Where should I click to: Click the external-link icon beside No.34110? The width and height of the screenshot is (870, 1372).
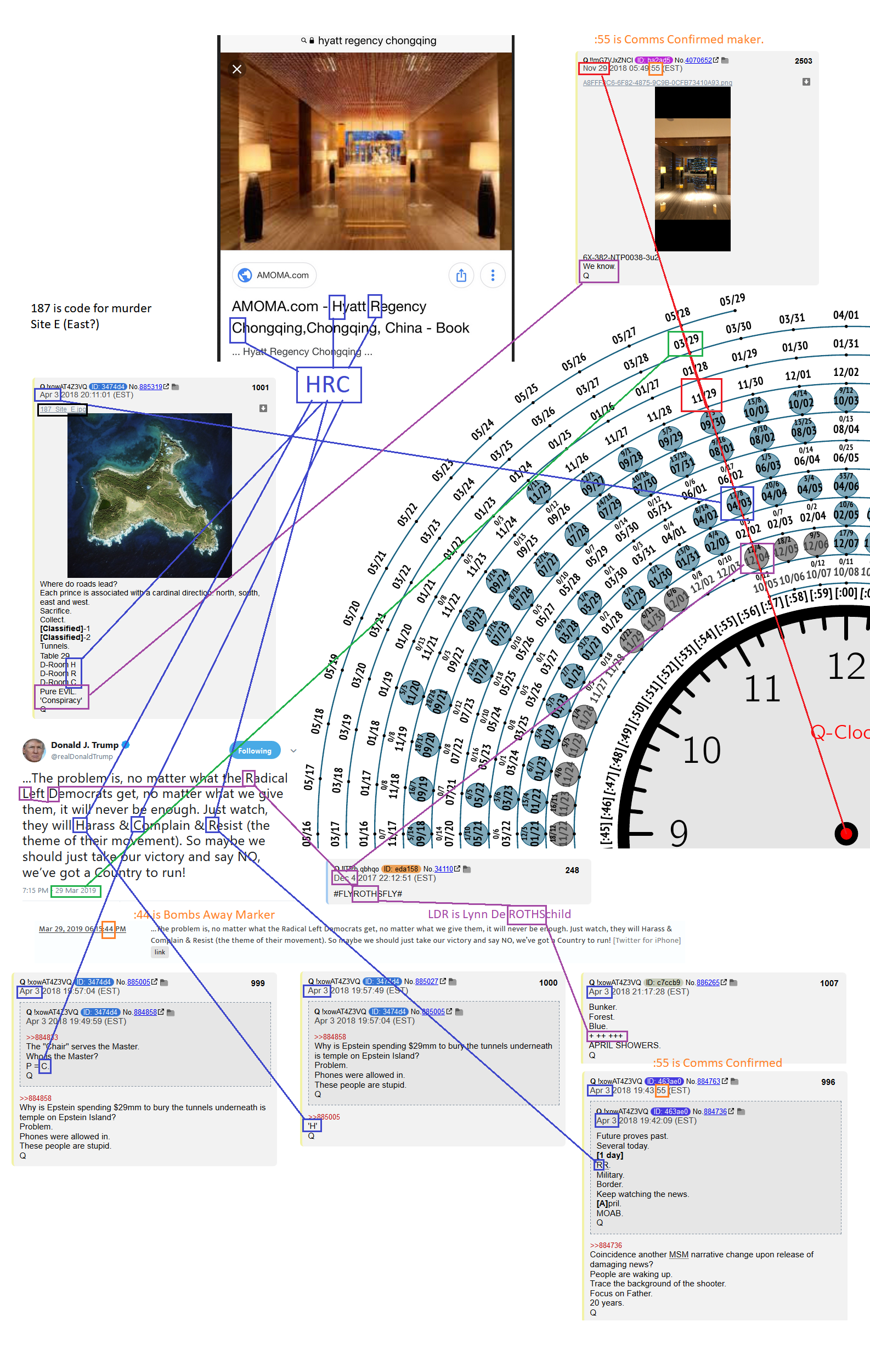point(457,869)
